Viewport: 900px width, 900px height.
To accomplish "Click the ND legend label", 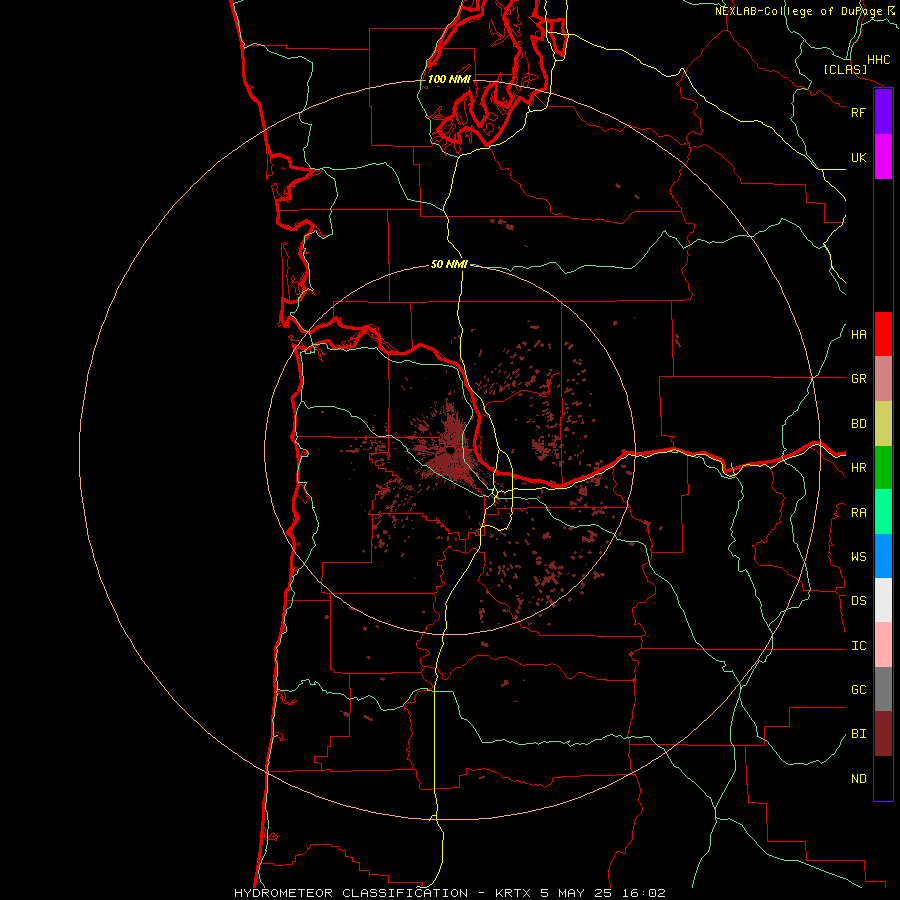I will point(858,779).
